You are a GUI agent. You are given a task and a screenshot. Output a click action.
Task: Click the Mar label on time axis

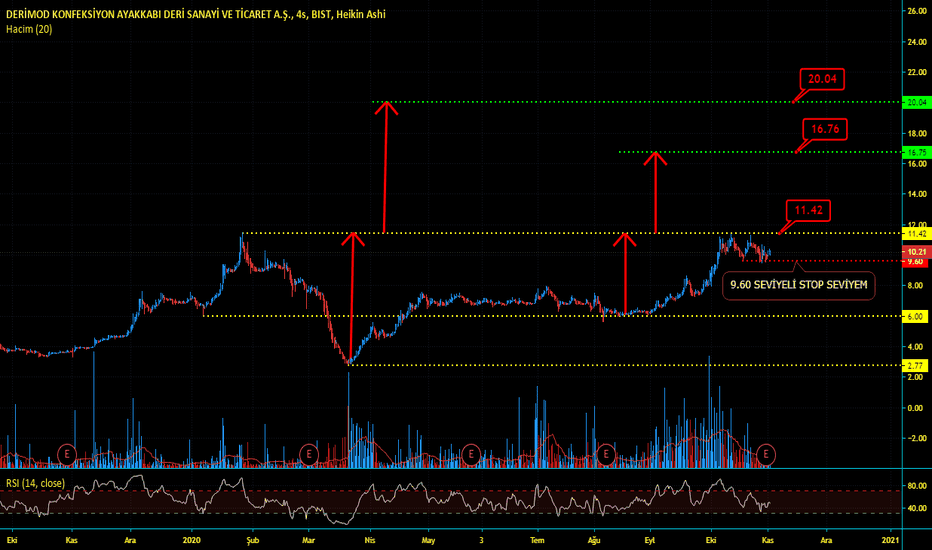pyautogui.click(x=308, y=540)
